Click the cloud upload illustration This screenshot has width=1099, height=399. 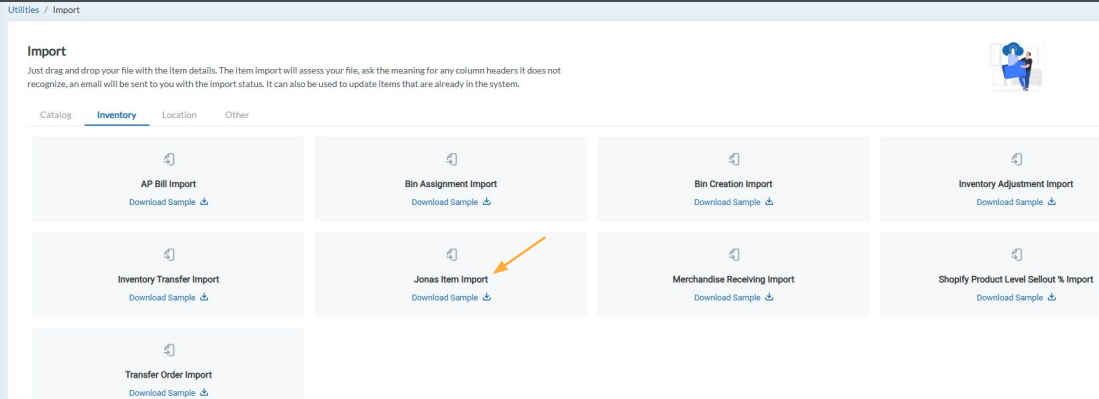(x=1016, y=67)
